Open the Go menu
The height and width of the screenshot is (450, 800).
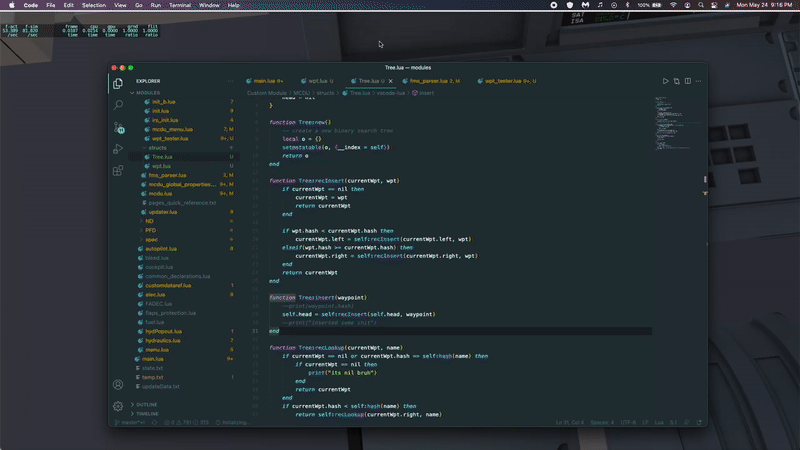click(x=139, y=5)
